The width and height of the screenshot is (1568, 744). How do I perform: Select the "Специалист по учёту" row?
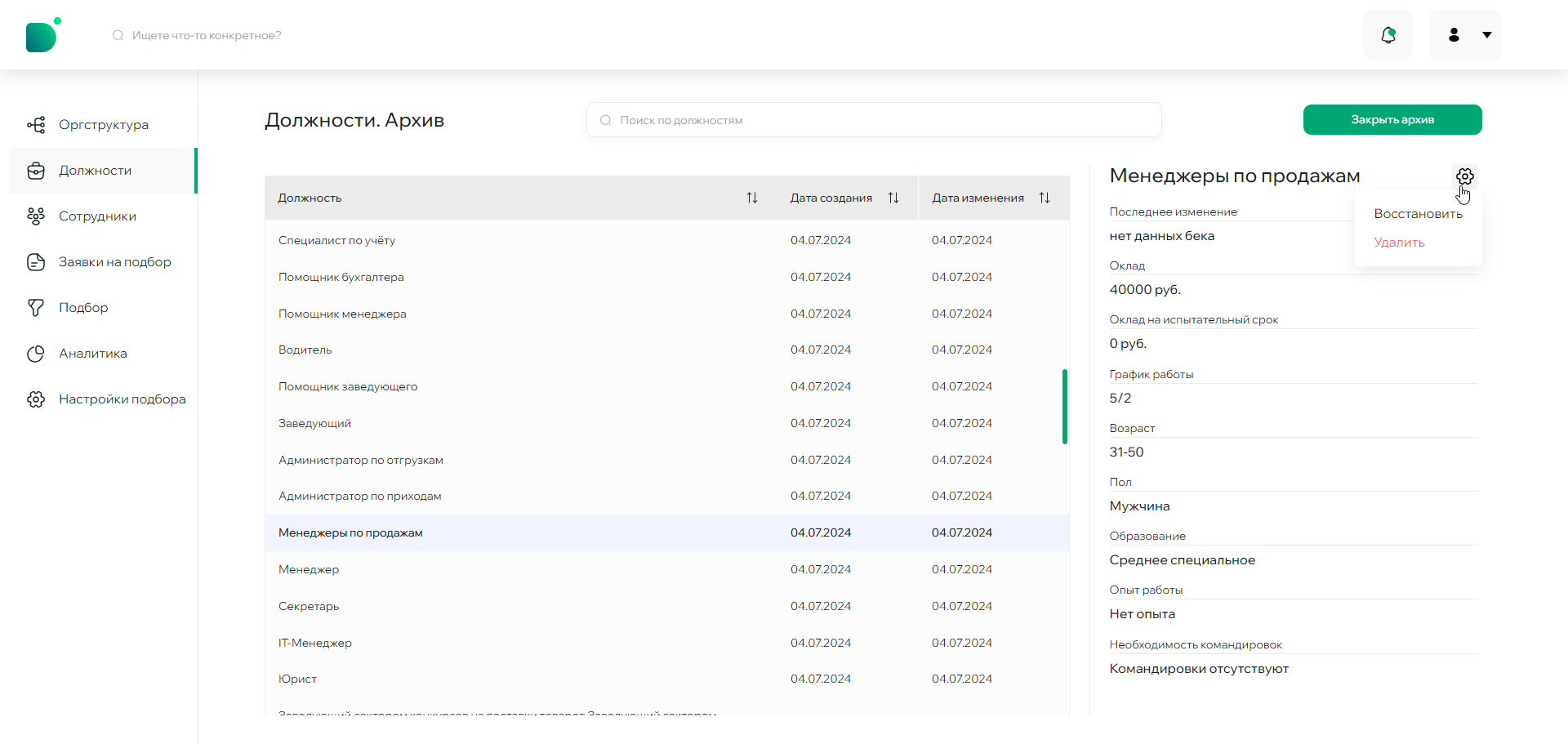coord(667,240)
